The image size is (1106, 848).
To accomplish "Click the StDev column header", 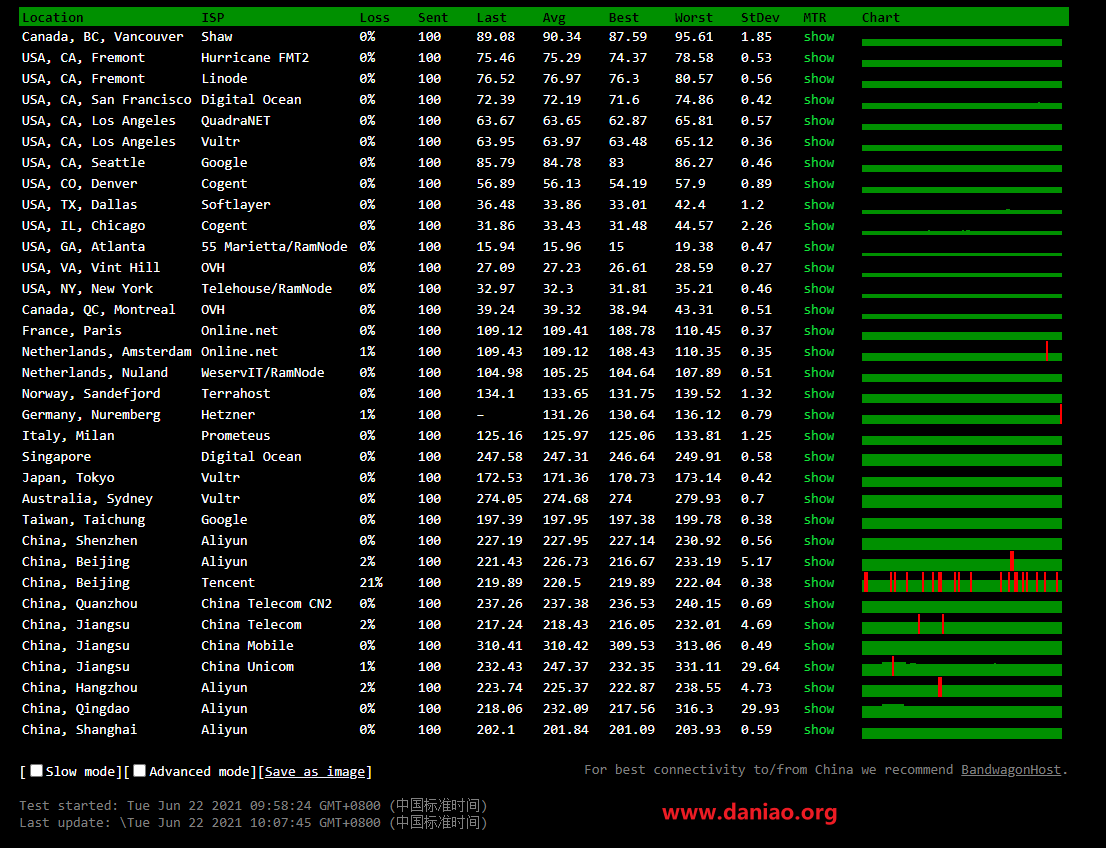I will [760, 18].
